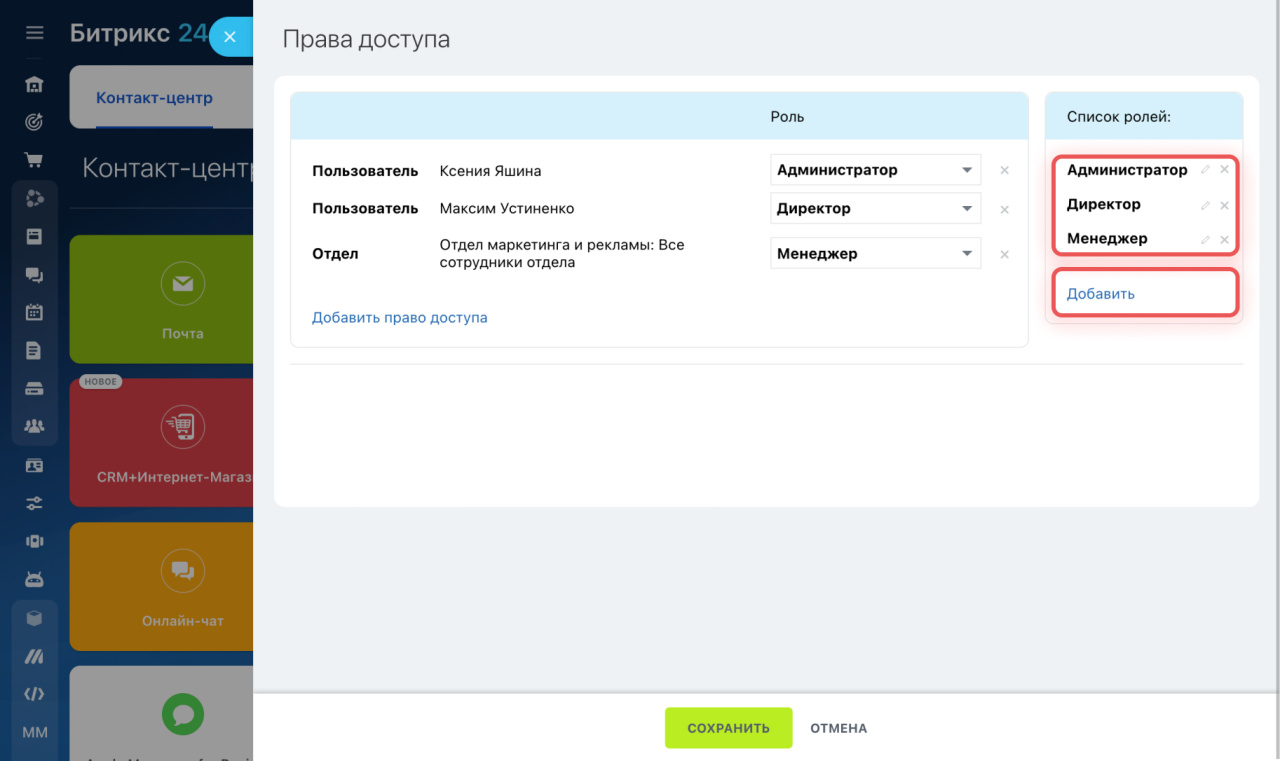Click the building home icon in sidebar
This screenshot has height=761, width=1280.
click(35, 84)
